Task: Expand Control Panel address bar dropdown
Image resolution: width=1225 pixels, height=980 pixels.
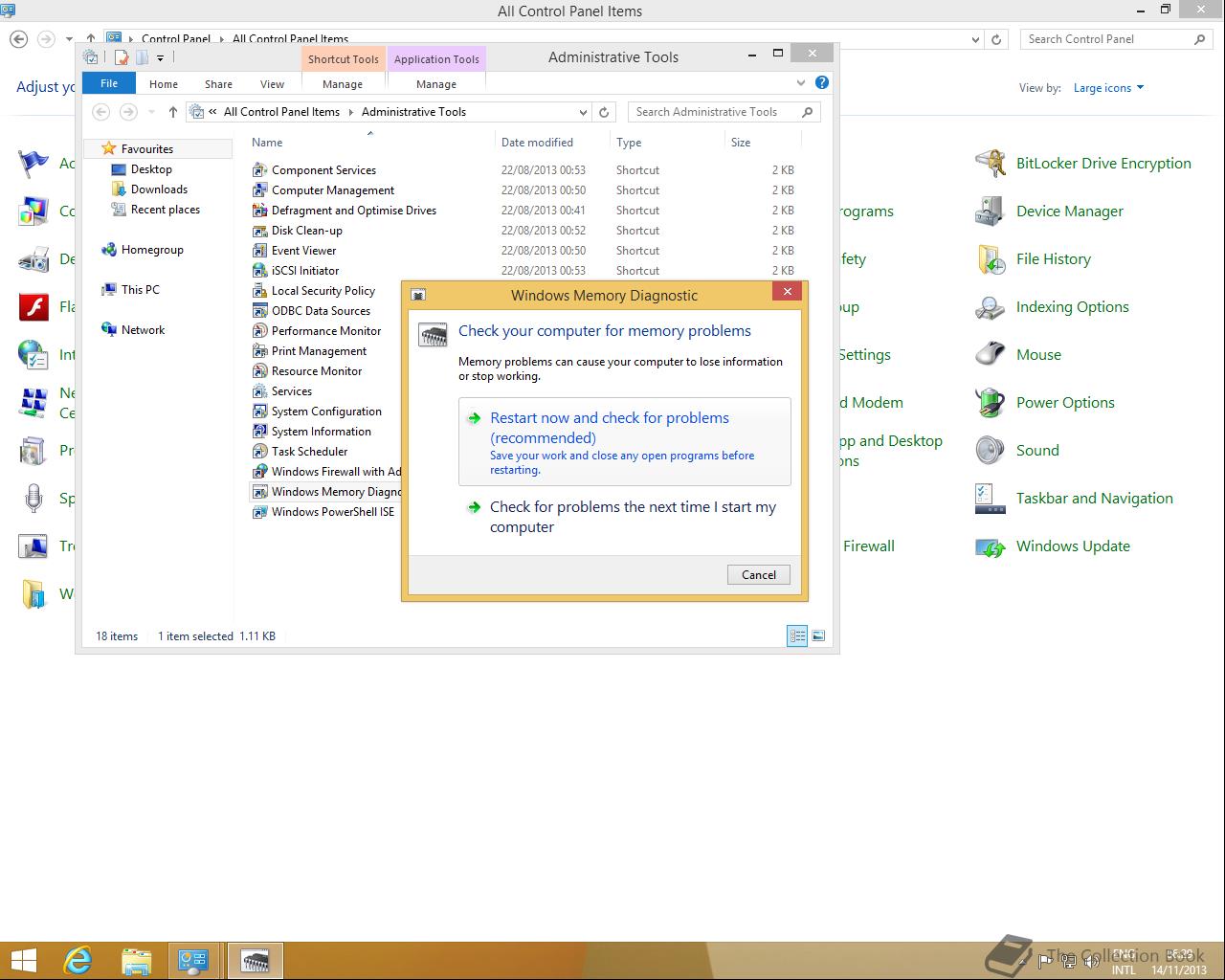Action: (975, 39)
